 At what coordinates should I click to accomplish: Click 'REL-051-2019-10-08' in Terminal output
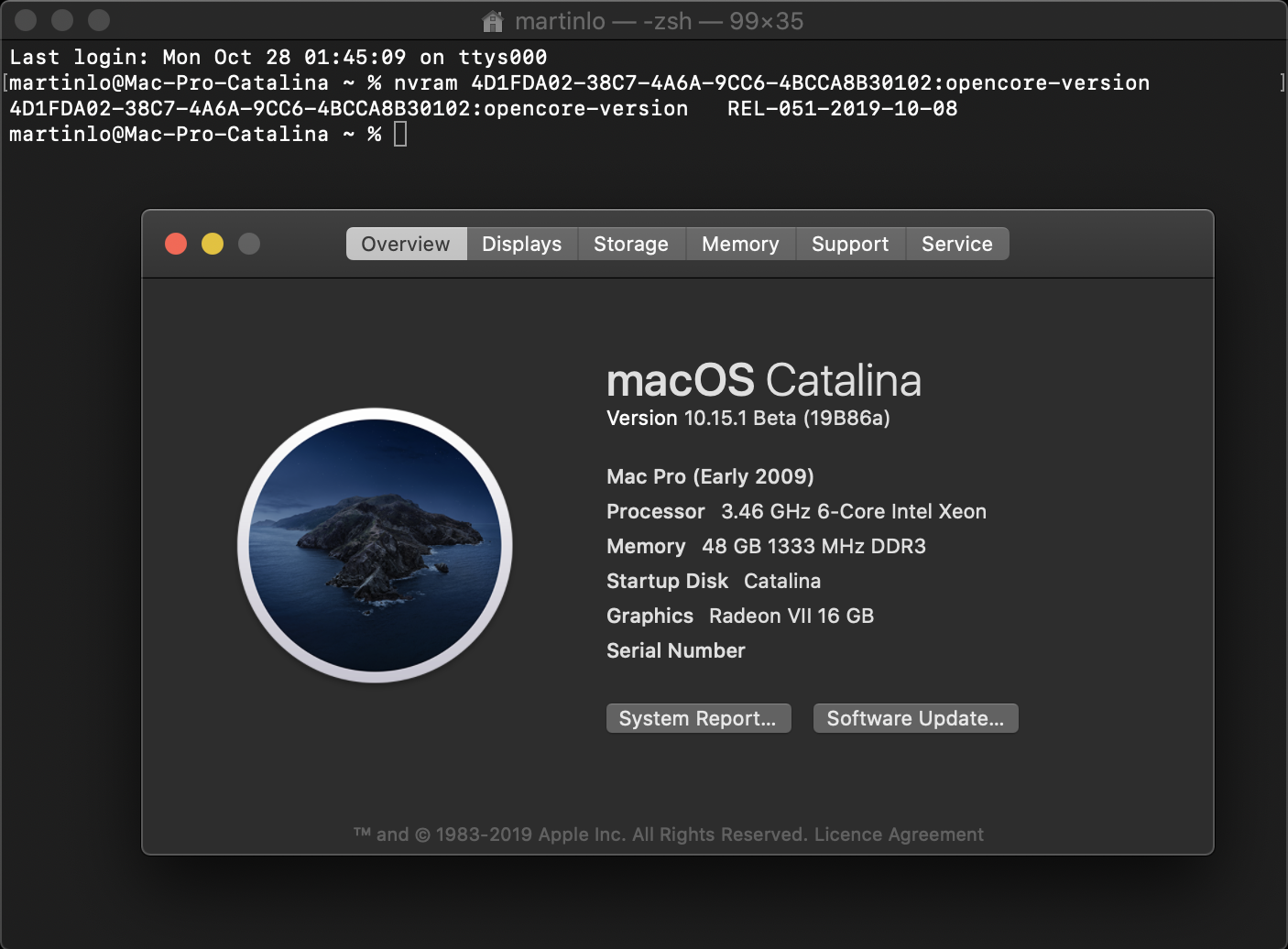pyautogui.click(x=843, y=109)
